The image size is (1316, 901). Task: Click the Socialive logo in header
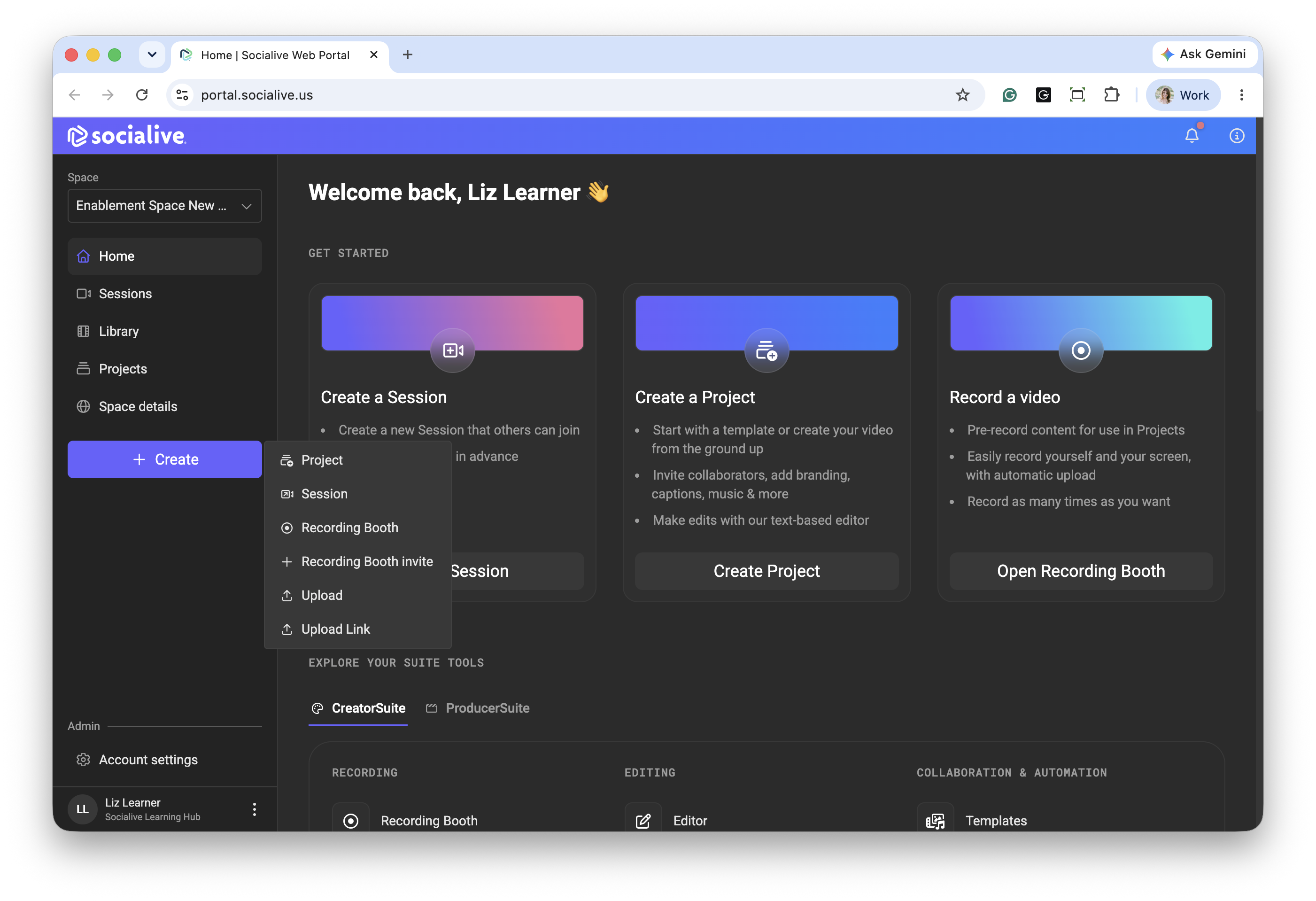click(x=126, y=136)
